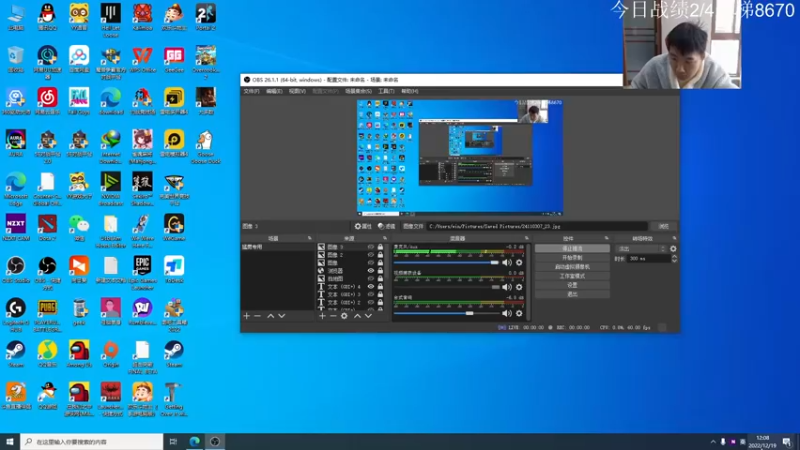Image resolution: width=800 pixels, height=450 pixels.
Task: Toggle visibility of 文本 (GDI+) 3 source
Action: pyautogui.click(x=371, y=294)
